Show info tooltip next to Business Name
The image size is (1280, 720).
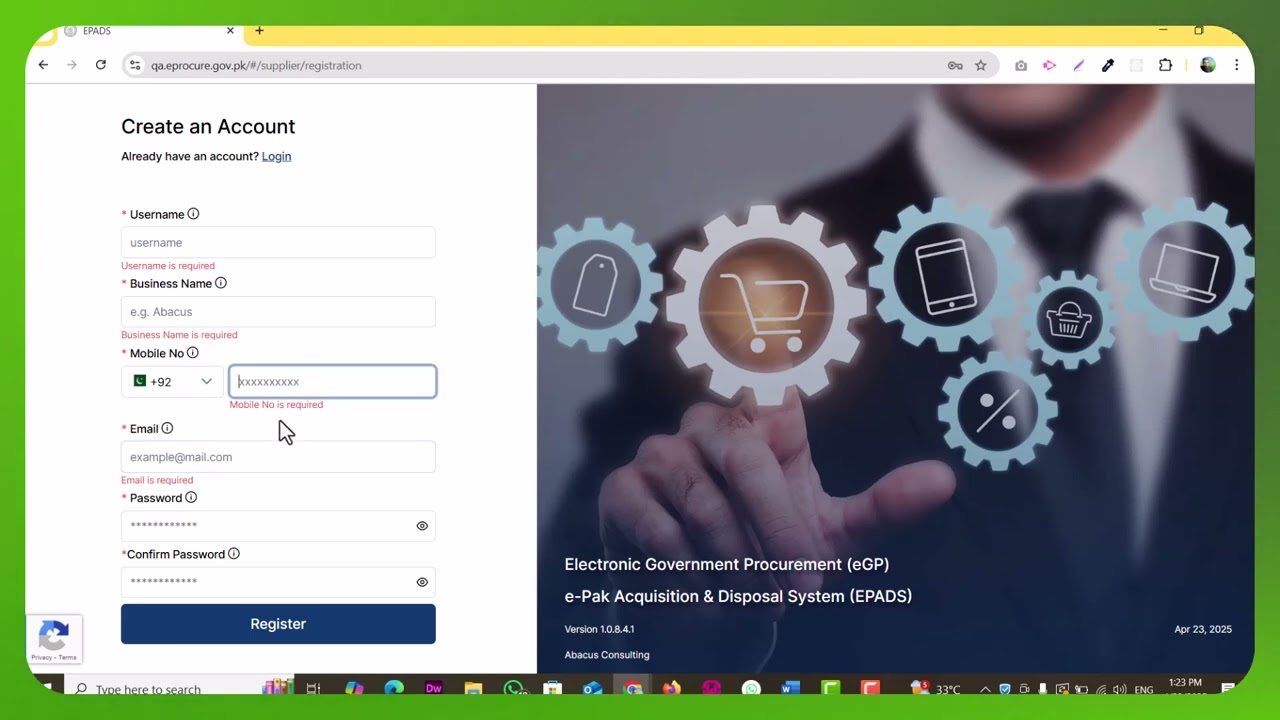[x=221, y=283]
